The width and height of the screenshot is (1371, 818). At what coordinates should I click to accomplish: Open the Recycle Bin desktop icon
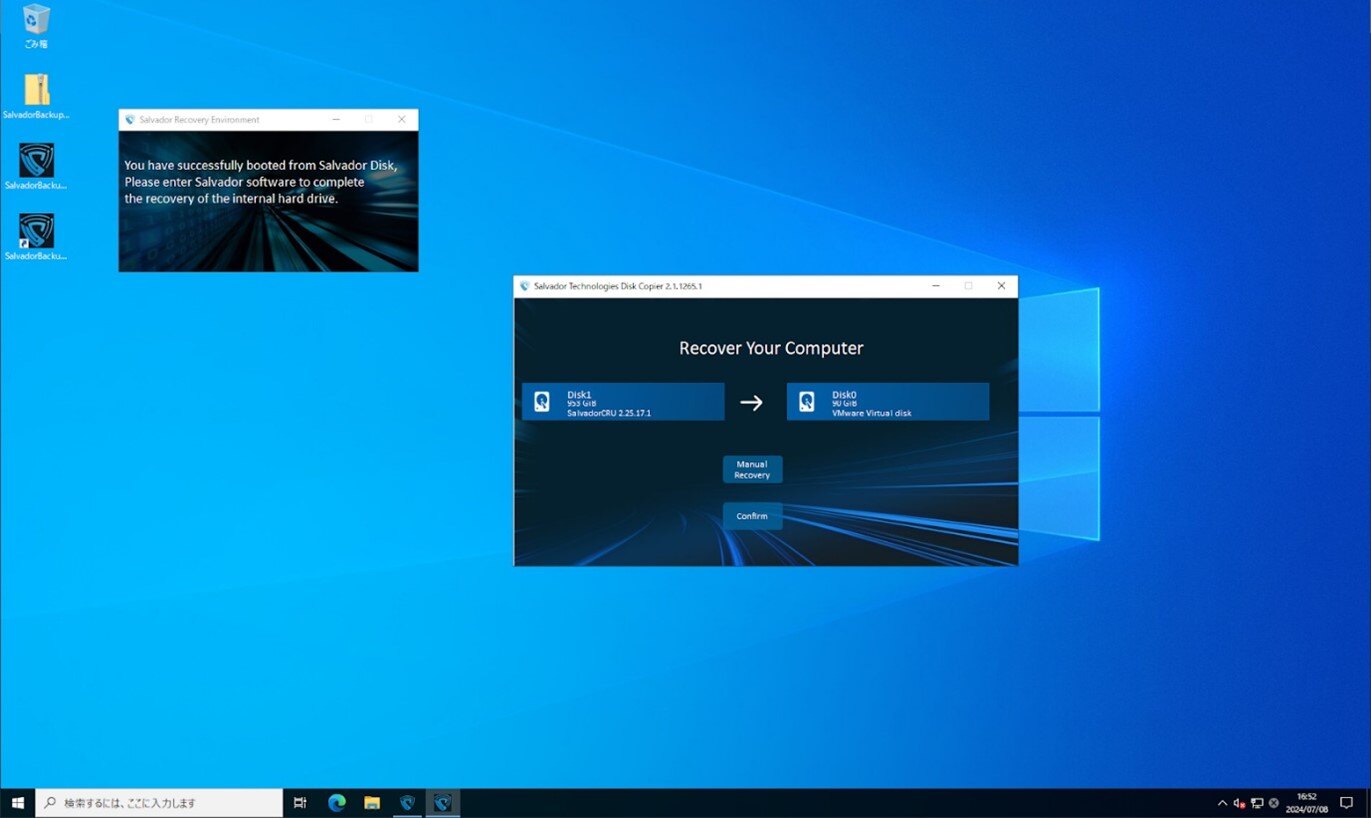tap(37, 26)
